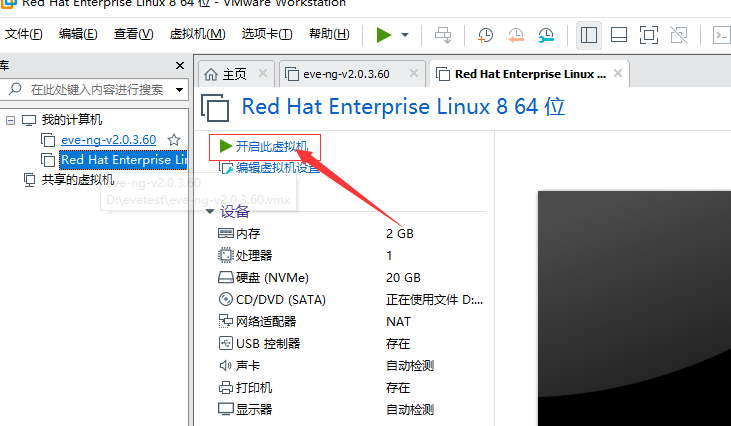The height and width of the screenshot is (426, 731).
Task: Open the 编辑(E) menu
Action: click(x=78, y=34)
